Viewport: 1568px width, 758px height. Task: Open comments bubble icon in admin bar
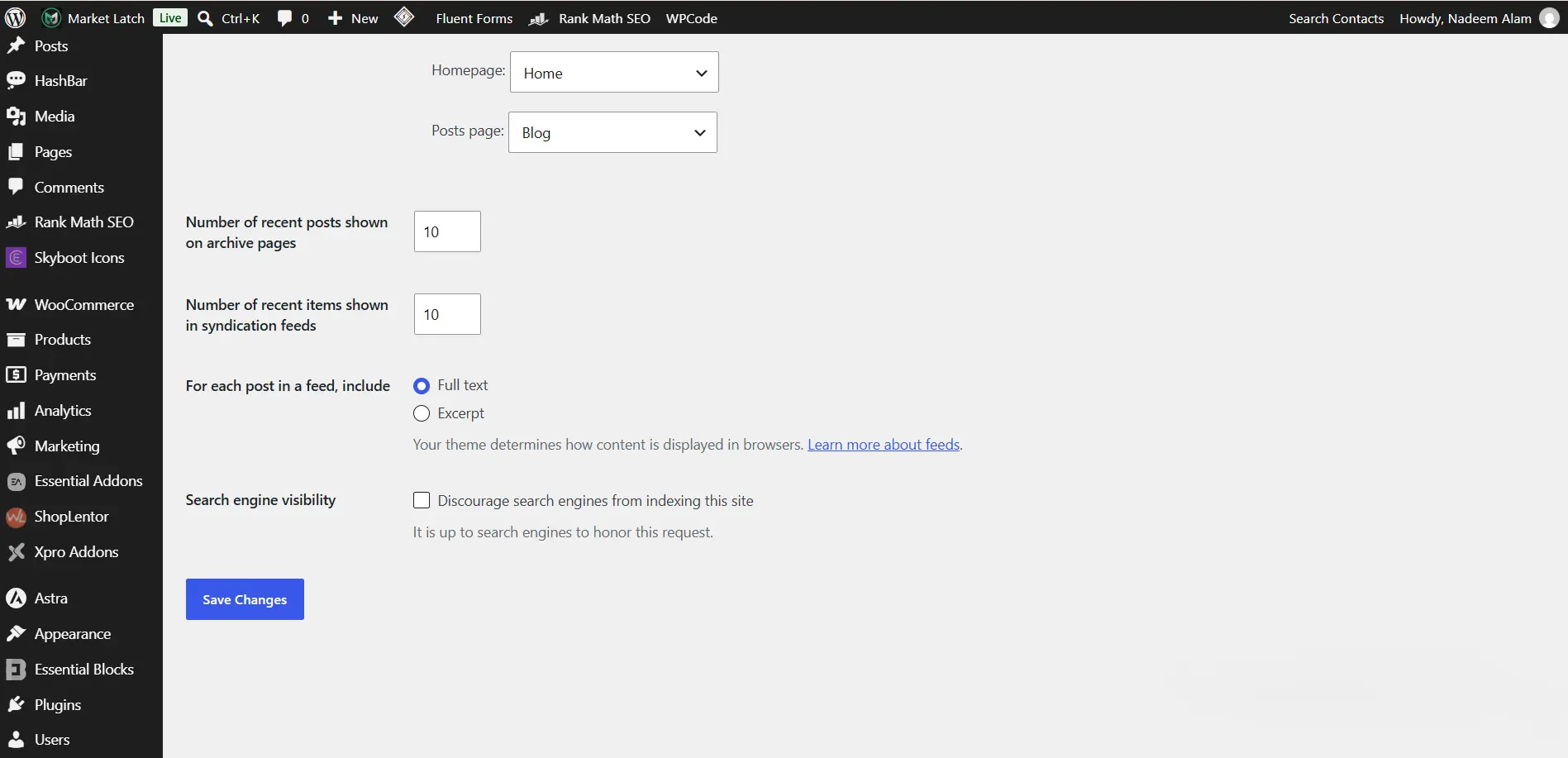[x=284, y=18]
